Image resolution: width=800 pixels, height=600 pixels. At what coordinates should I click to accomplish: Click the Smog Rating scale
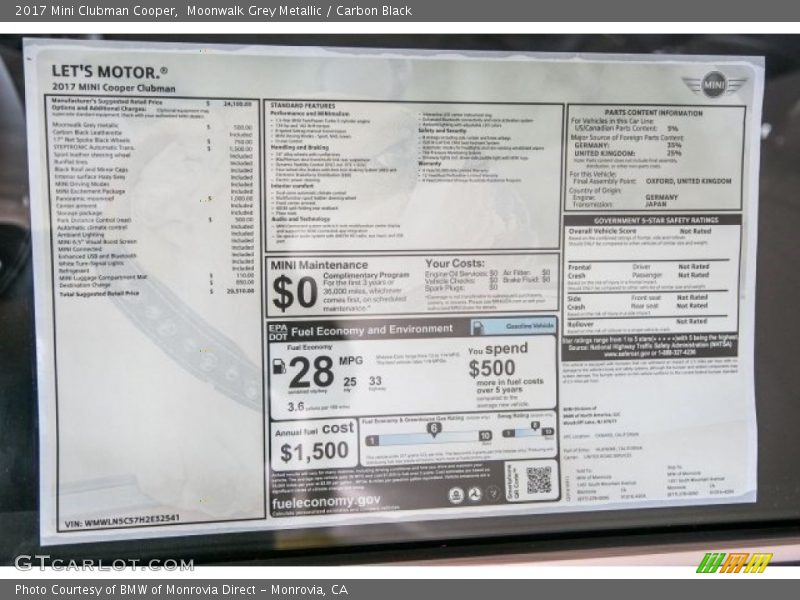[527, 433]
